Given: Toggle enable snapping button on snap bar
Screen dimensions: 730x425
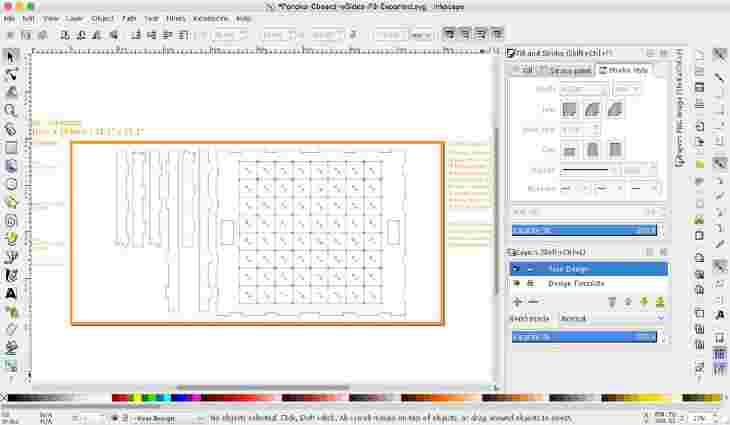Looking at the screenshot, I should click(720, 55).
